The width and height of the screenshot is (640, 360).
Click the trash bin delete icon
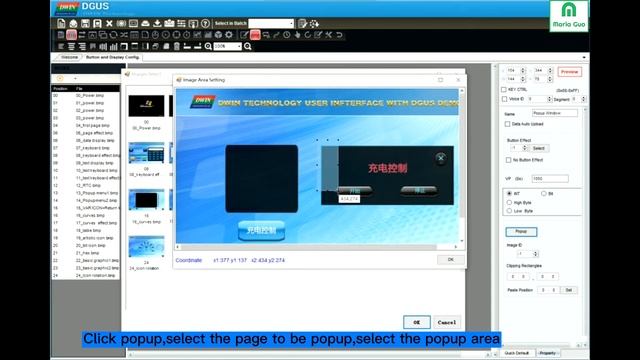(x=177, y=47)
